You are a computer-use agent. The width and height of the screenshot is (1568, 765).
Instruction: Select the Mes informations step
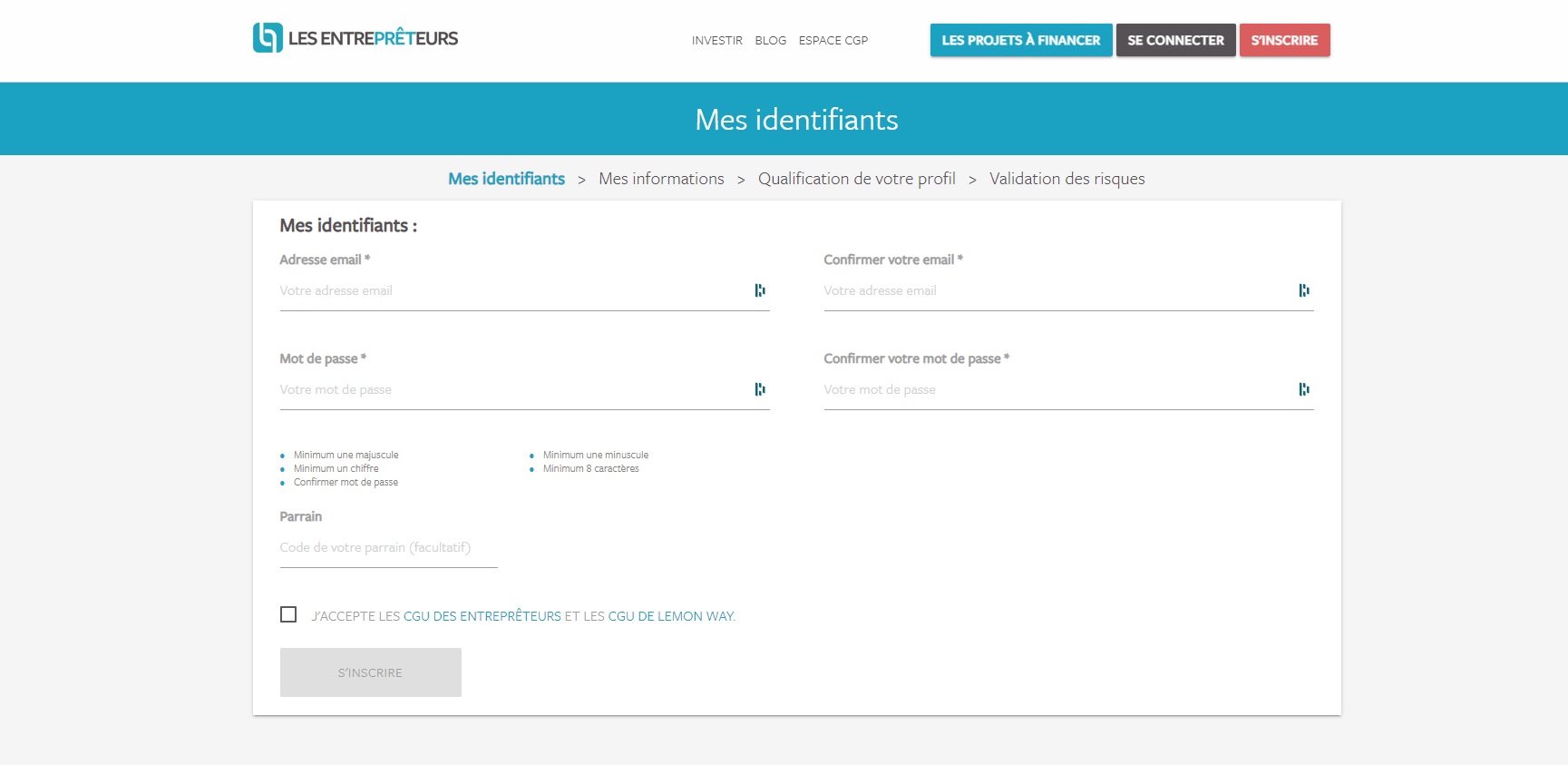tap(661, 179)
